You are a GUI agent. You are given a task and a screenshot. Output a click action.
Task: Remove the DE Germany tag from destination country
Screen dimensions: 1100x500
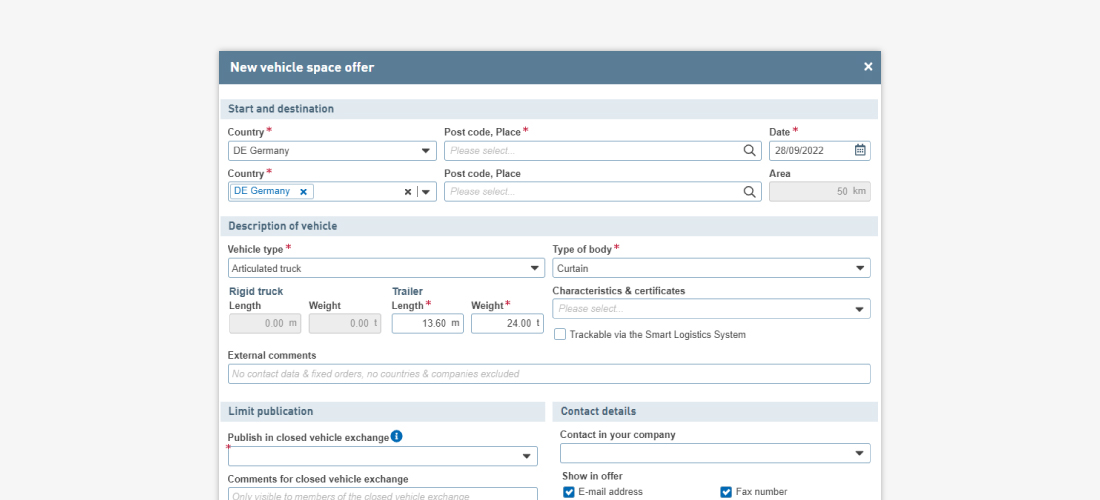pos(303,192)
